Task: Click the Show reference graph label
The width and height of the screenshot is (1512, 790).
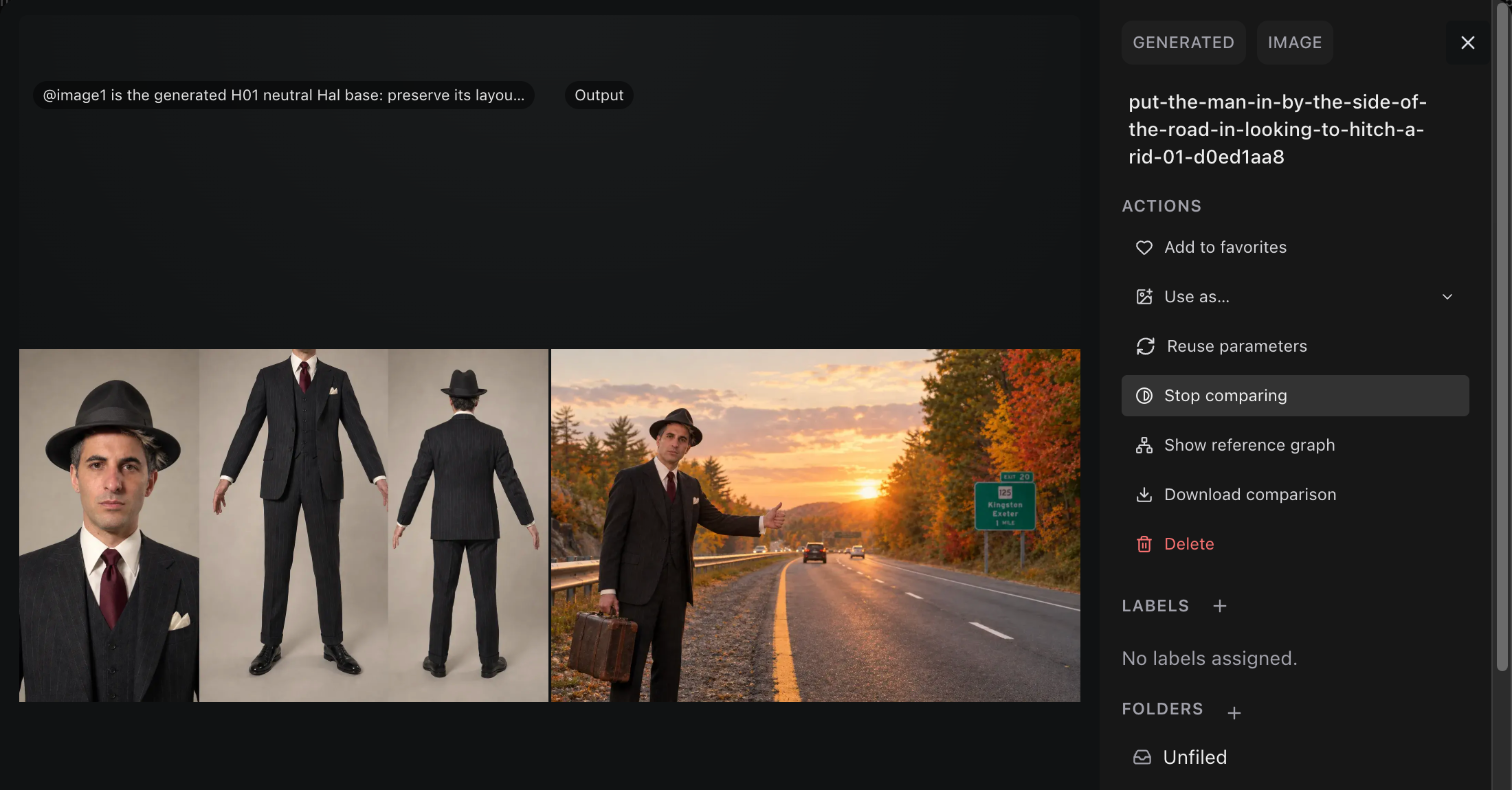Action: (1249, 445)
